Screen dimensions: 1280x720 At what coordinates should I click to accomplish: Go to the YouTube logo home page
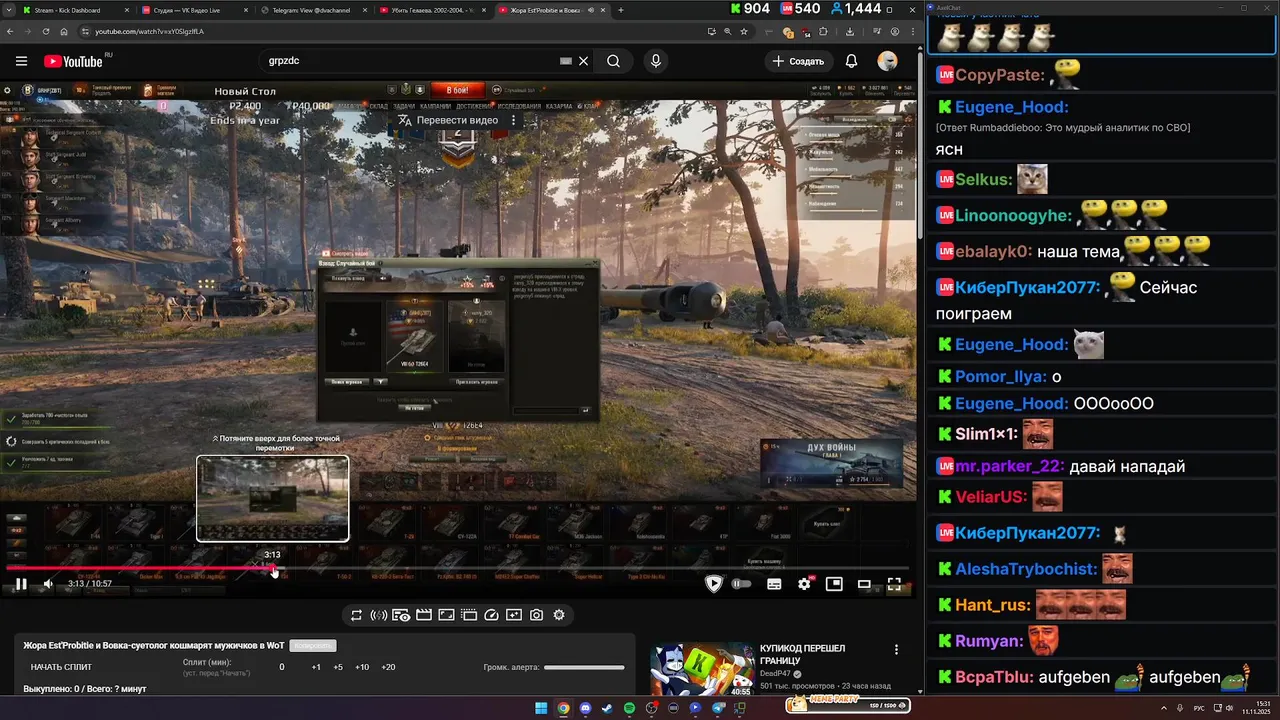(x=73, y=61)
